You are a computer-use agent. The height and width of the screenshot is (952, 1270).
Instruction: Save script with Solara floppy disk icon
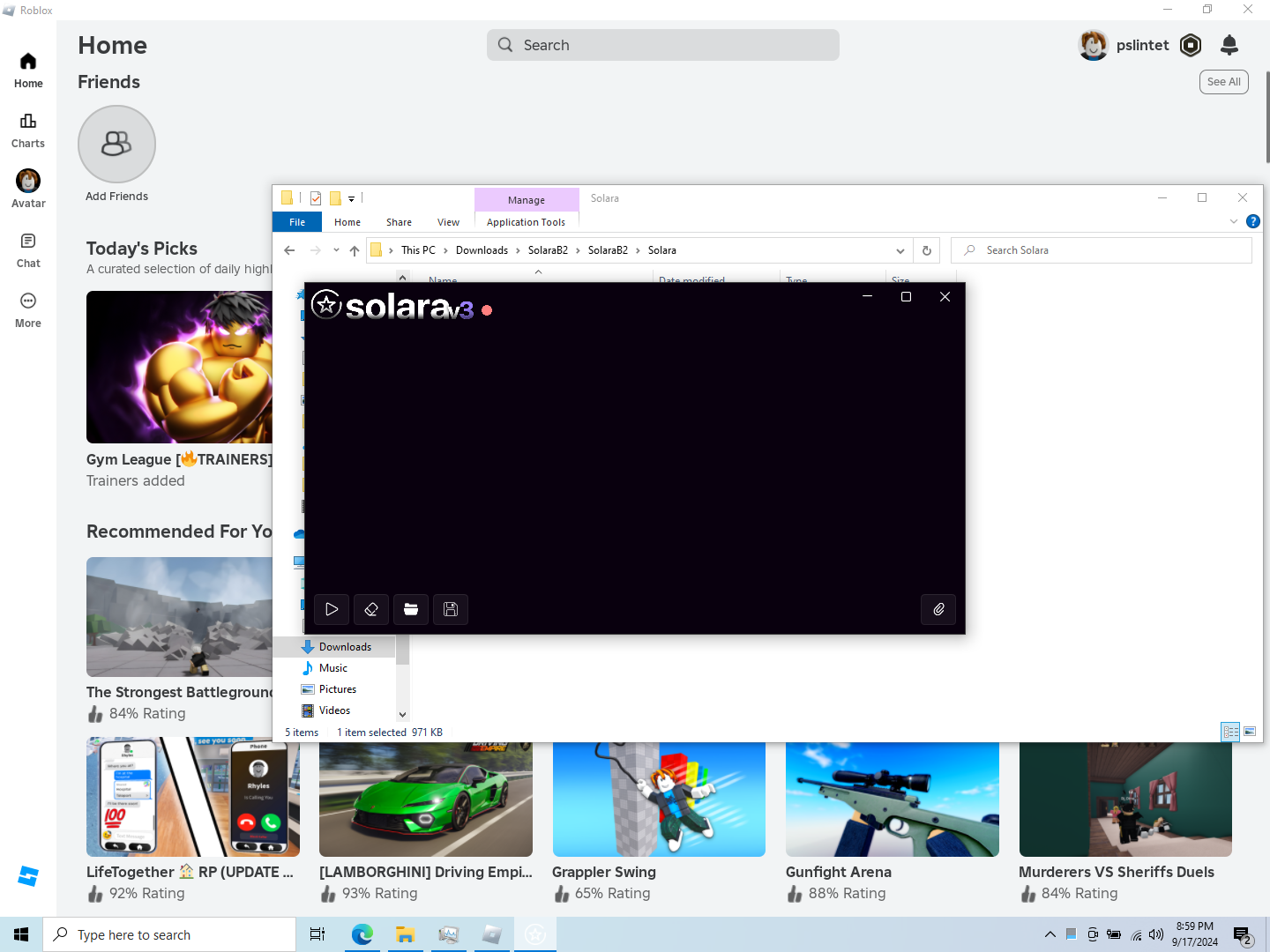pos(451,609)
